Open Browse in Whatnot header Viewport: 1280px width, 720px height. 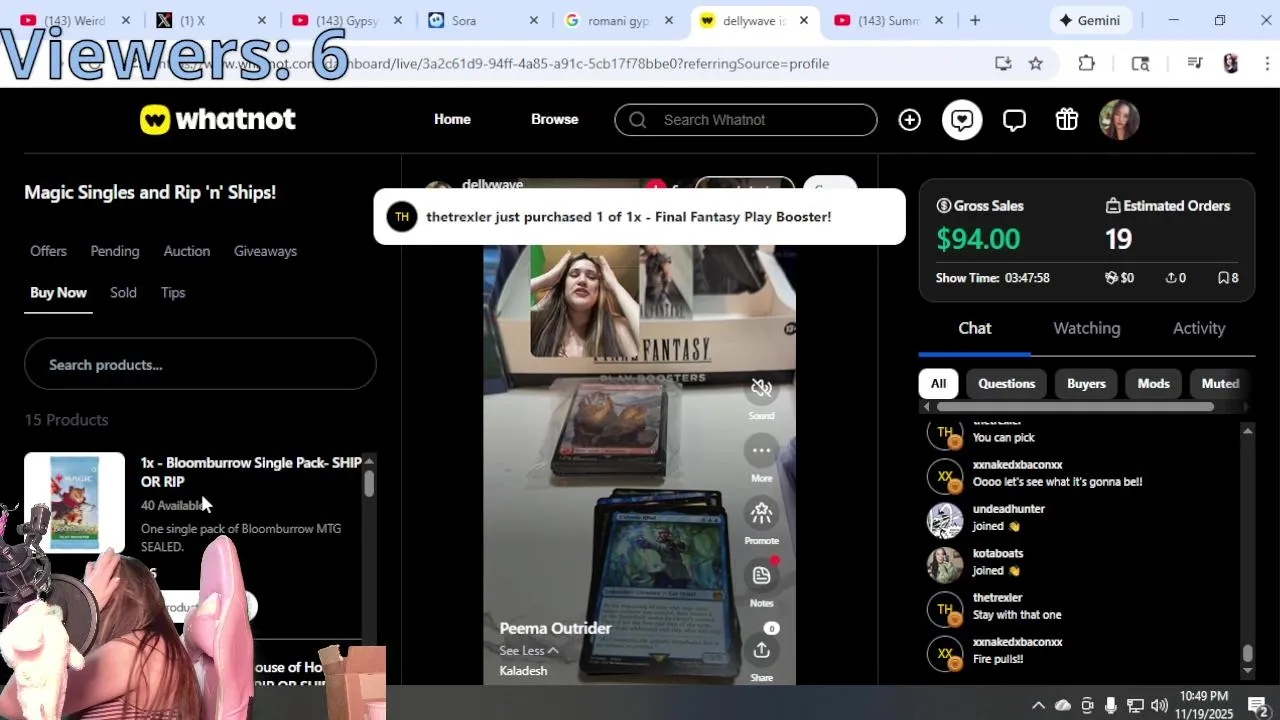(554, 120)
